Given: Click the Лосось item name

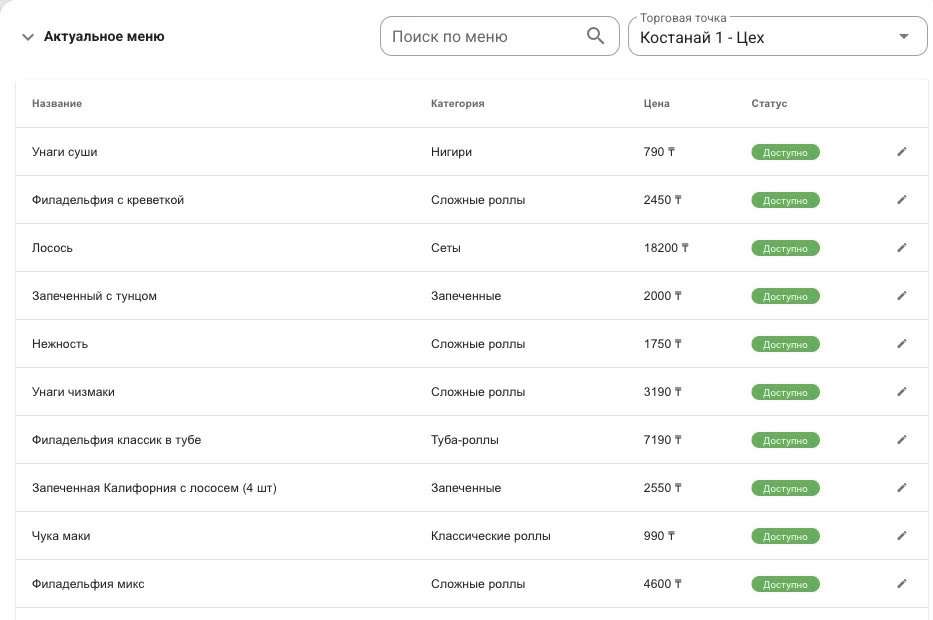Looking at the screenshot, I should (52, 248).
